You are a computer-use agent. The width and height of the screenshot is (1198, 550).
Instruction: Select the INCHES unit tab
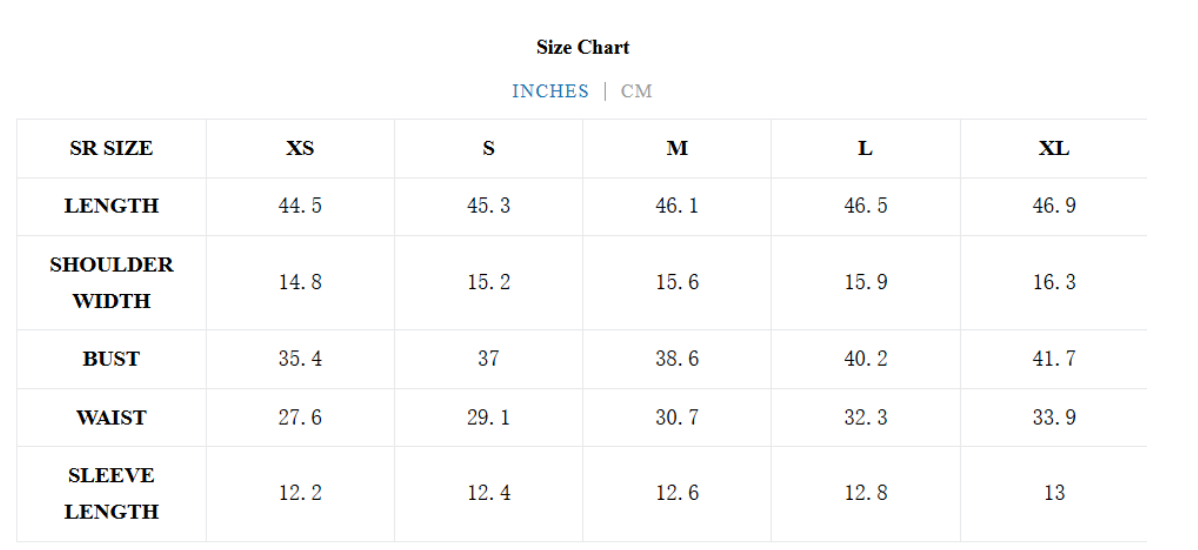(x=550, y=92)
